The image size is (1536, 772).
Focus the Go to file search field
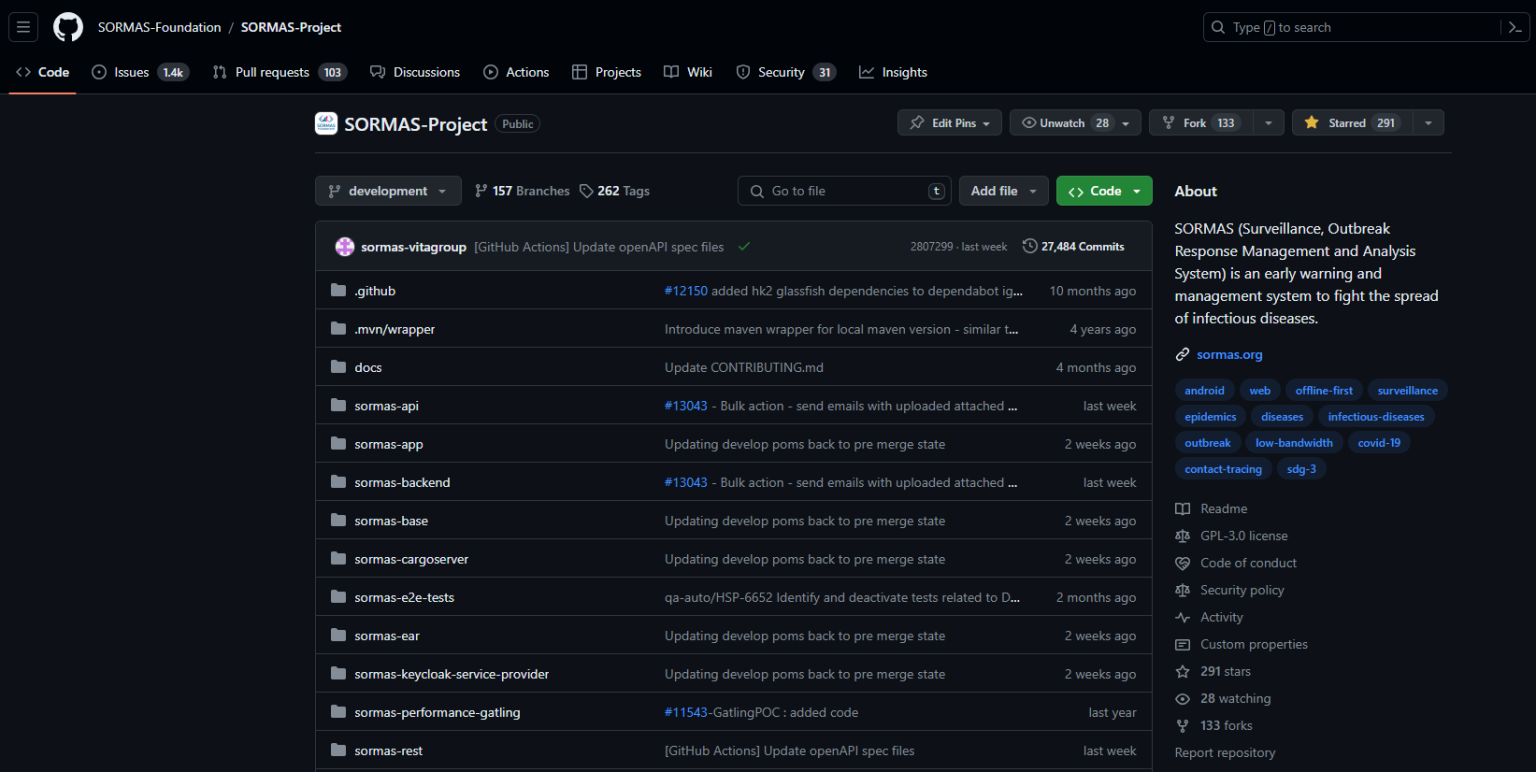[x=844, y=191]
